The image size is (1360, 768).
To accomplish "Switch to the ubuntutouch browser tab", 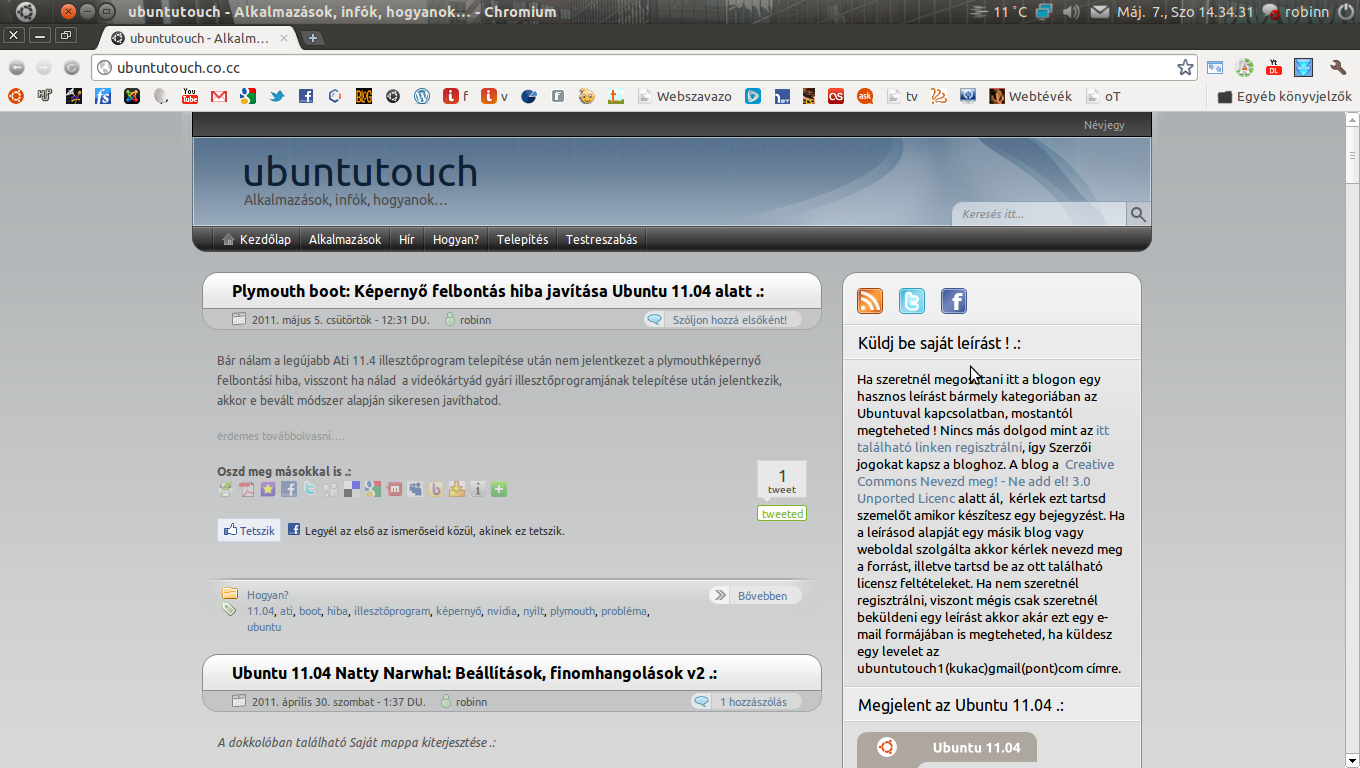I will click(x=200, y=38).
